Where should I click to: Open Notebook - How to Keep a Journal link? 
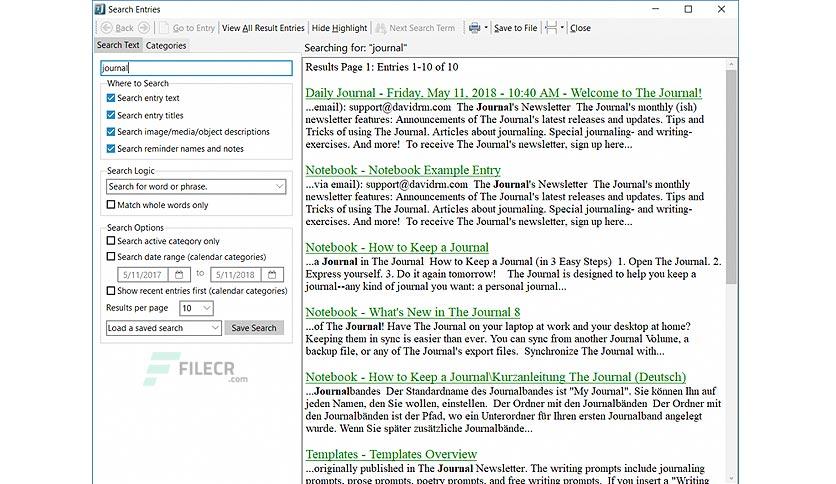coord(397,247)
